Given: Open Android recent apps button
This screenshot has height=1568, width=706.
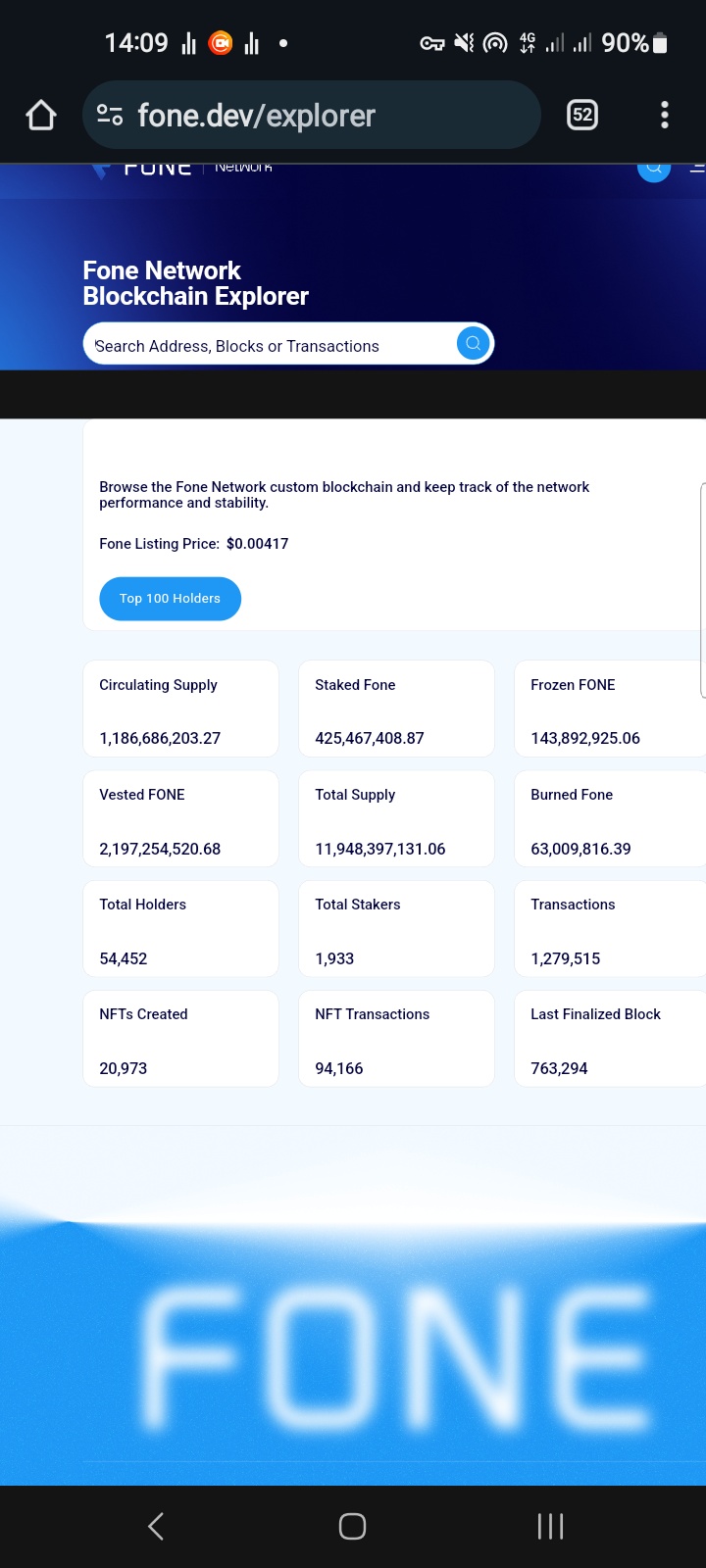Looking at the screenshot, I should click(550, 1526).
